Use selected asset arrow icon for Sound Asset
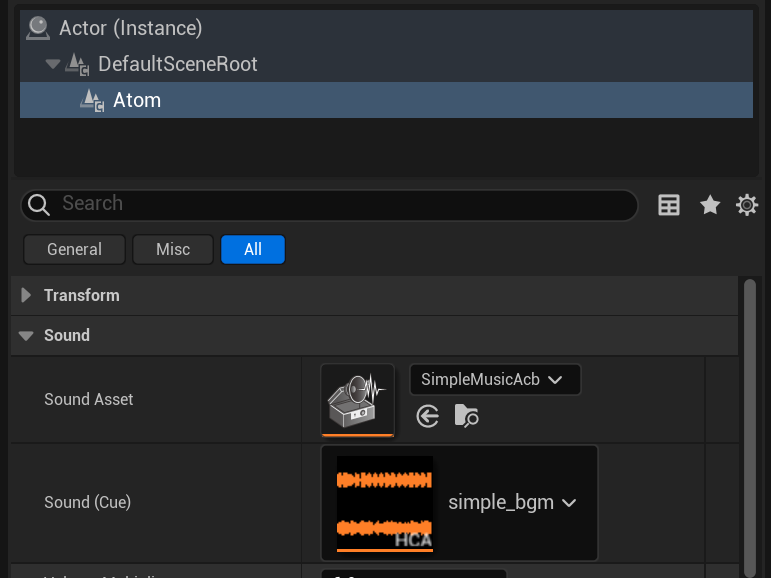The width and height of the screenshot is (771, 578). pos(427,416)
